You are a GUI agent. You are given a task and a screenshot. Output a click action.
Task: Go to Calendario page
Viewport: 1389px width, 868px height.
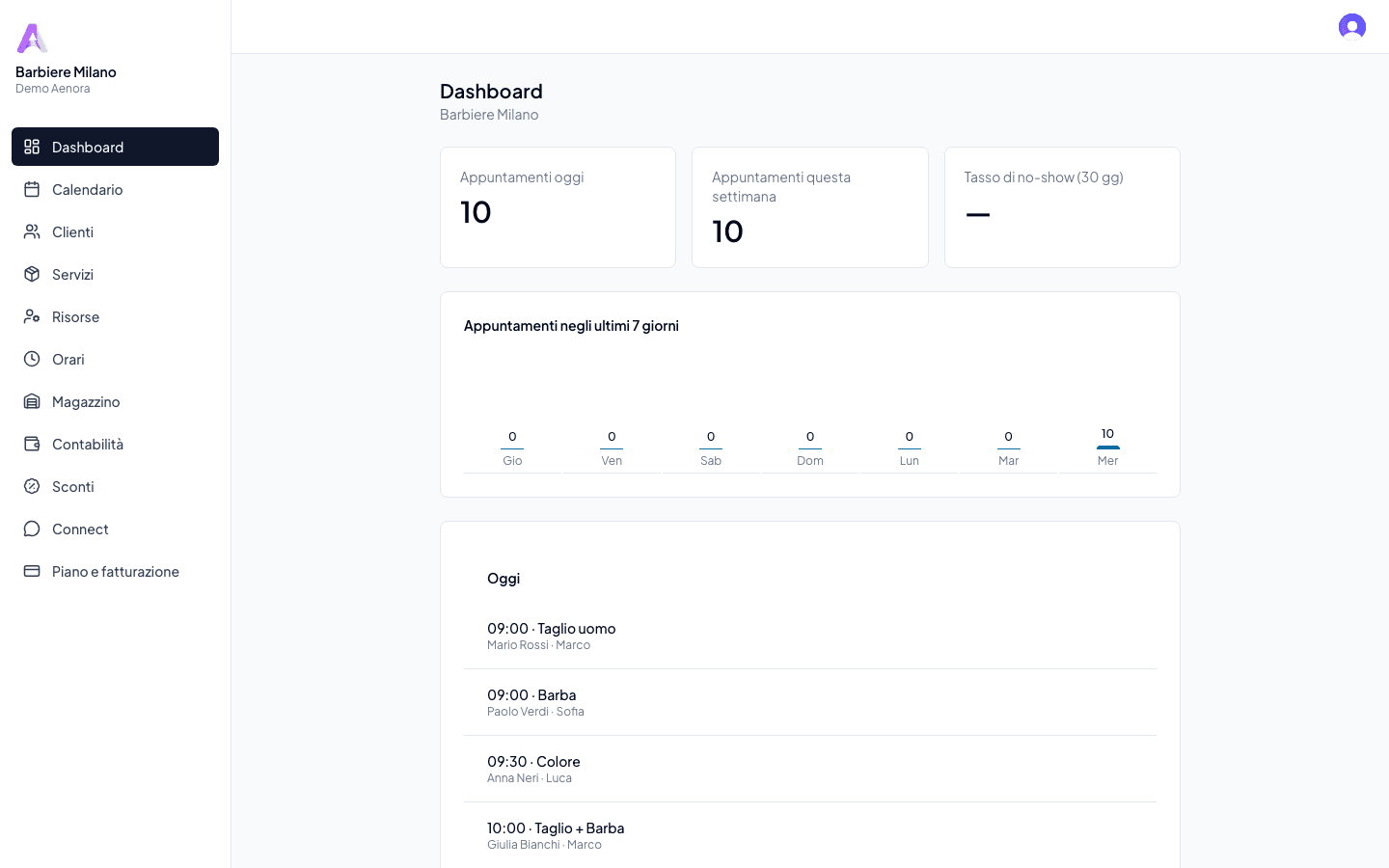pyautogui.click(x=115, y=189)
